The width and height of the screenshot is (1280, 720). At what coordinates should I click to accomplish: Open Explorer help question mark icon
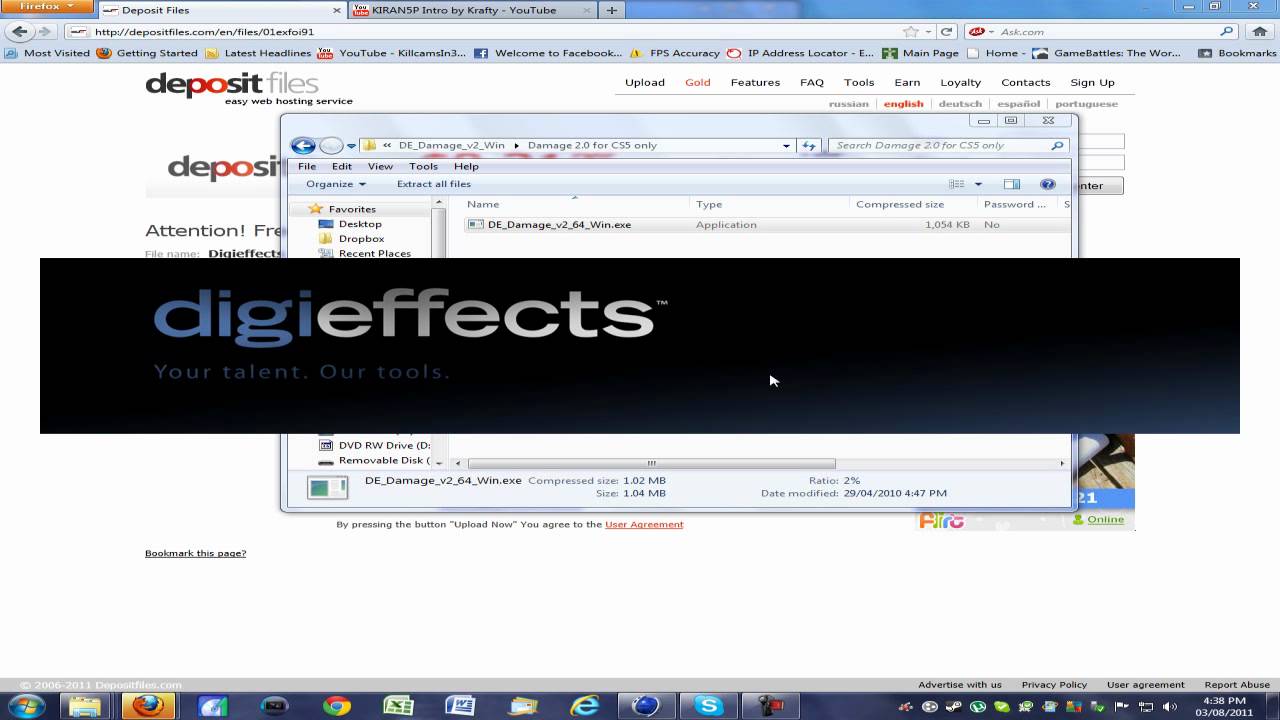coord(1047,184)
